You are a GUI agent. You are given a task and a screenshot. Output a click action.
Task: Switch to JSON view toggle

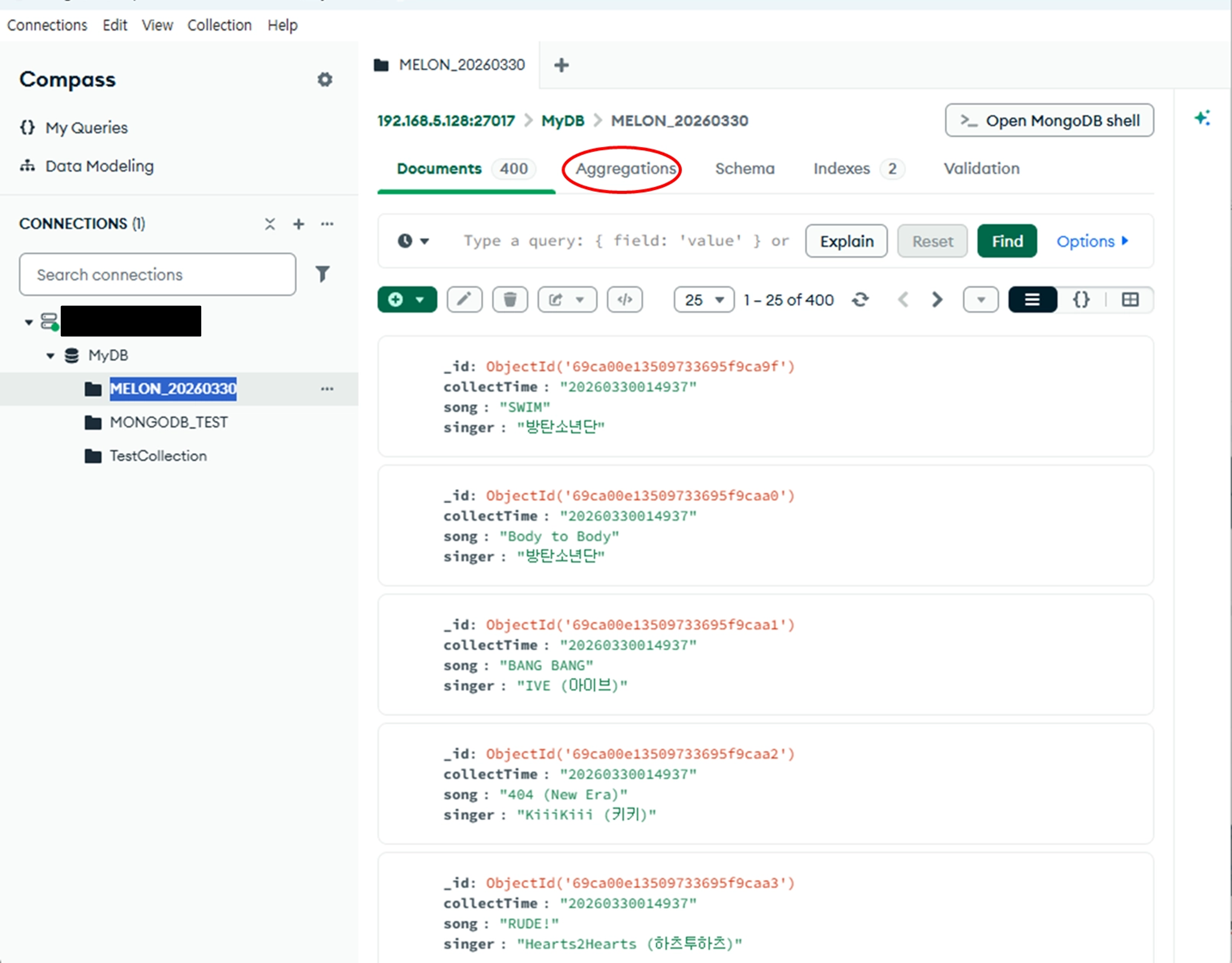tap(1081, 299)
